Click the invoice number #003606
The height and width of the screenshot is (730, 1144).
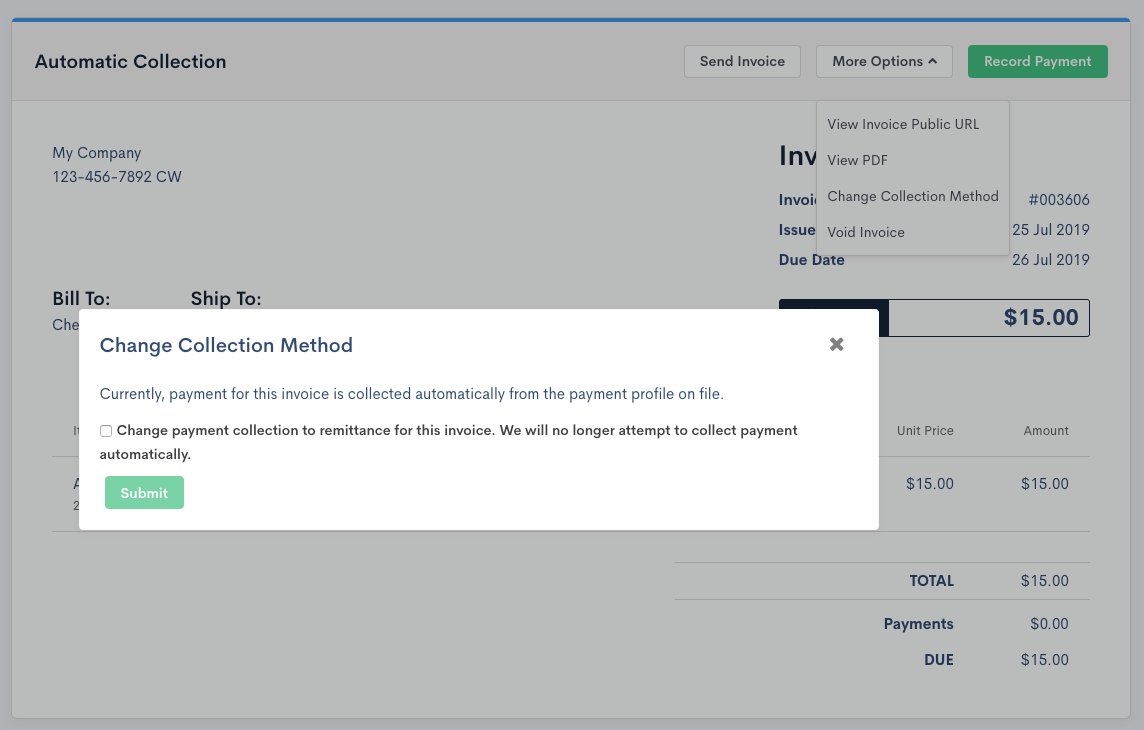tap(1058, 200)
